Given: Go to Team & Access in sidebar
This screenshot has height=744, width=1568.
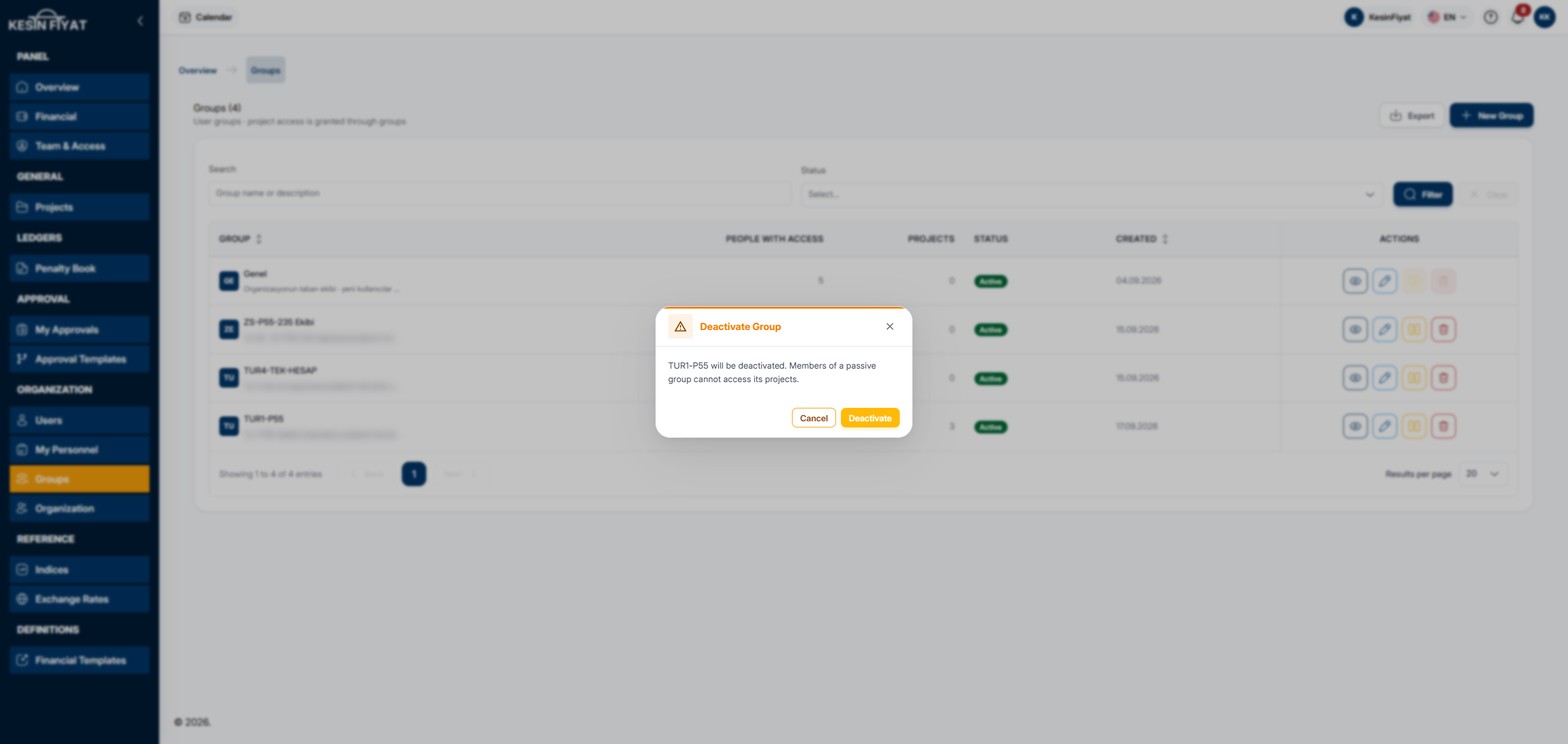Looking at the screenshot, I should tap(80, 146).
